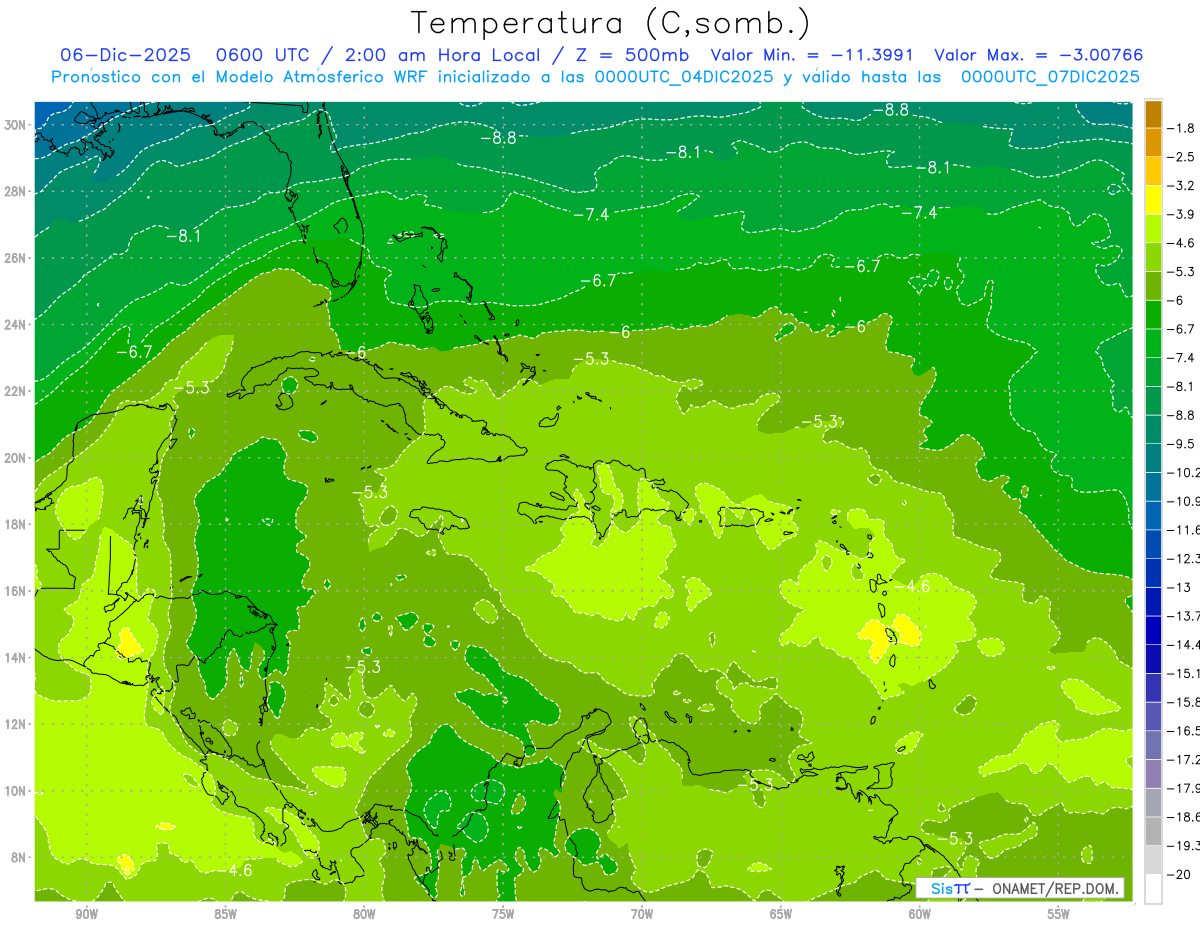
Task: Click the time text '0600 UTC'
Action: click(264, 55)
